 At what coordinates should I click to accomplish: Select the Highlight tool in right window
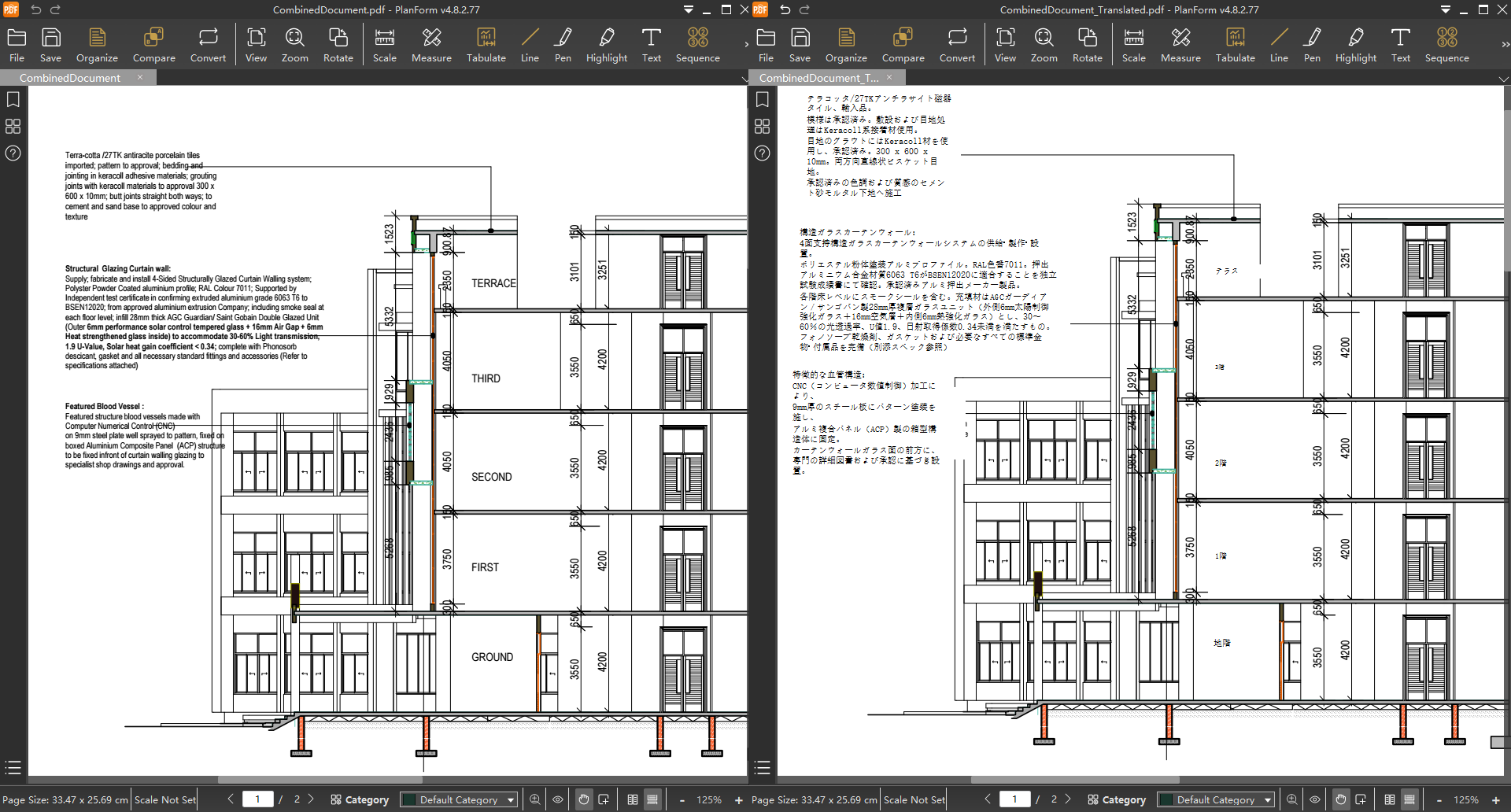click(1355, 45)
